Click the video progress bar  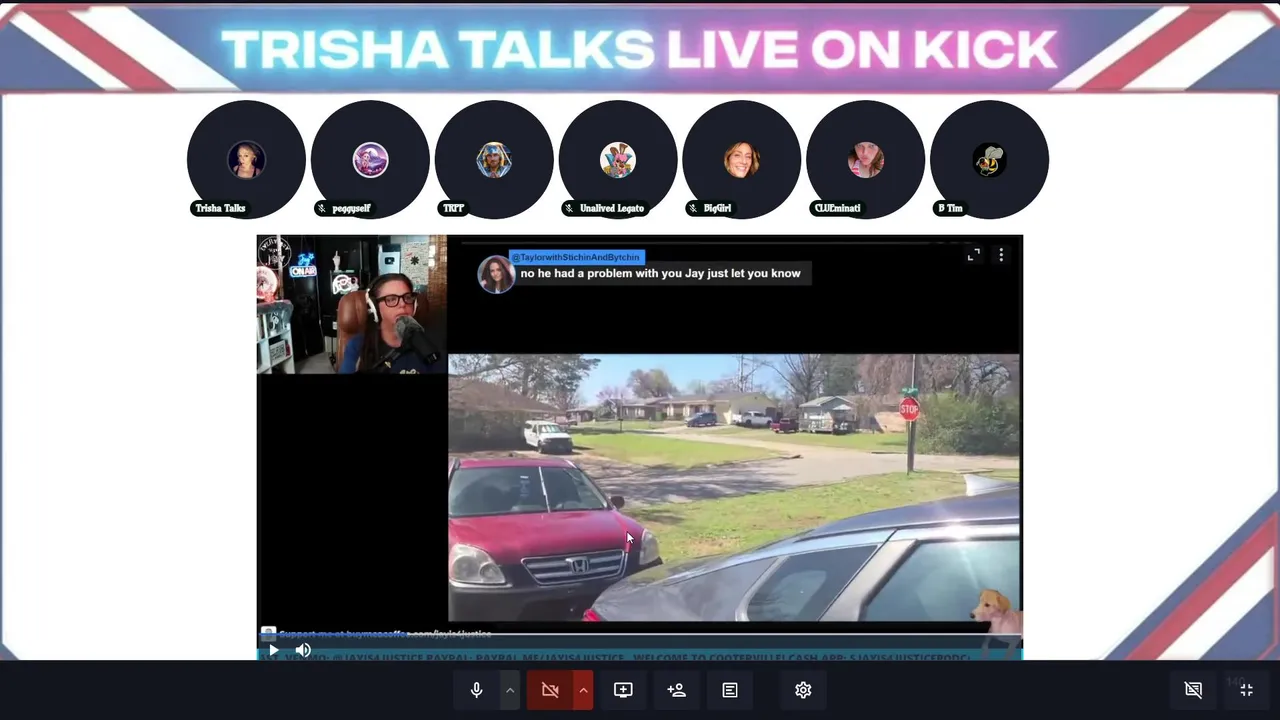tap(640, 635)
